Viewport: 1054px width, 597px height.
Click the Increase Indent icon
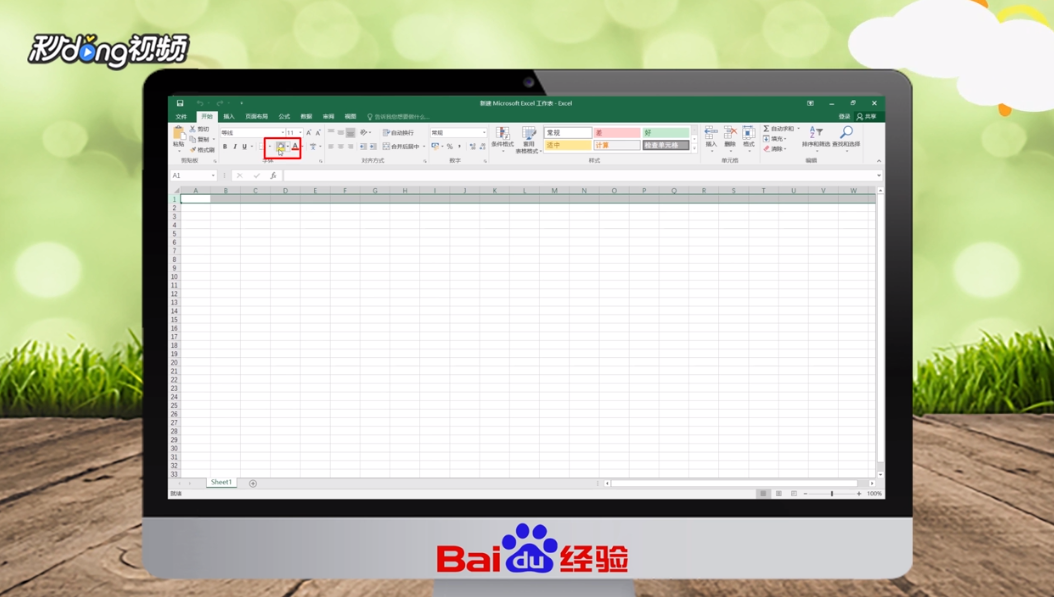tap(373, 146)
